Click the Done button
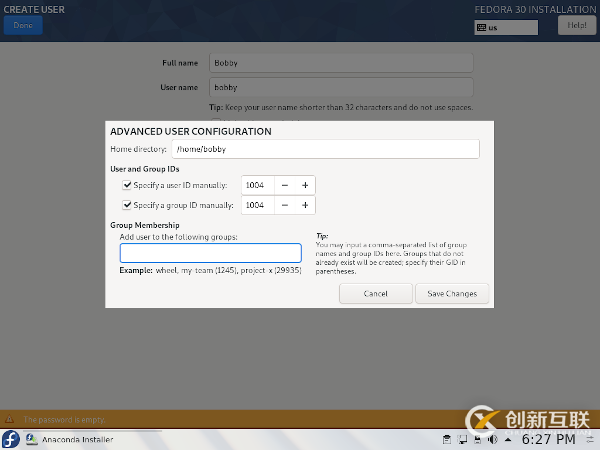The image size is (600, 450). (x=23, y=25)
